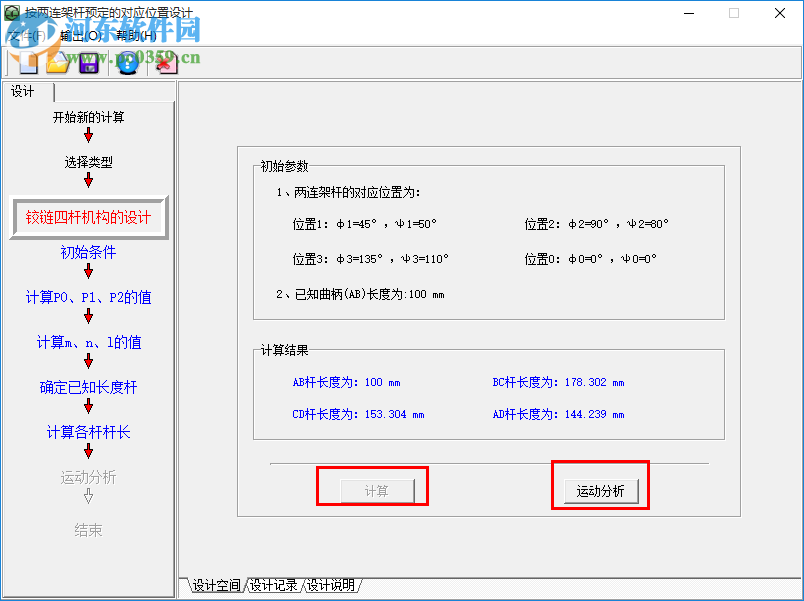804x601 pixels.
Task: Exit the program using the red X icon
Action: 166,62
